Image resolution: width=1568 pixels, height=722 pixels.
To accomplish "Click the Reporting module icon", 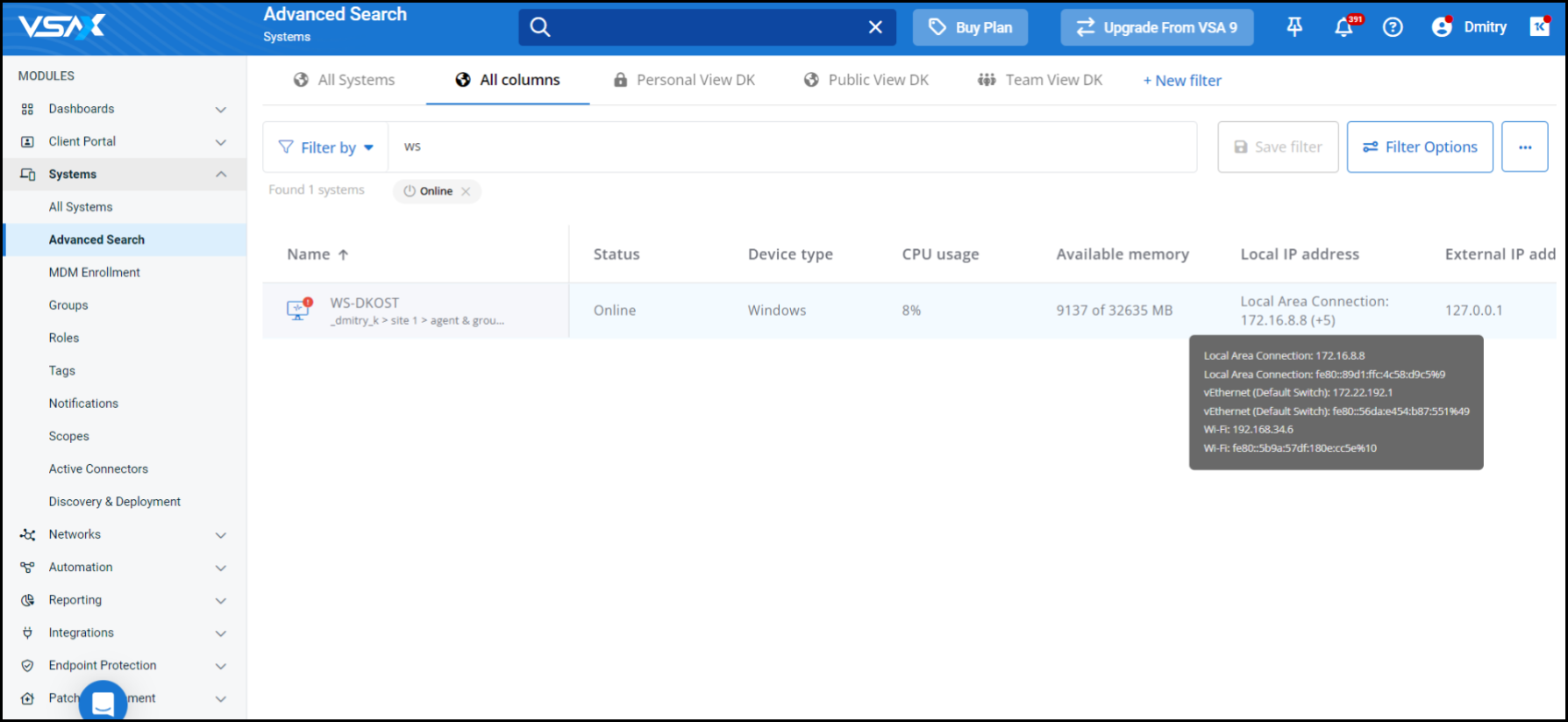I will 27,600.
